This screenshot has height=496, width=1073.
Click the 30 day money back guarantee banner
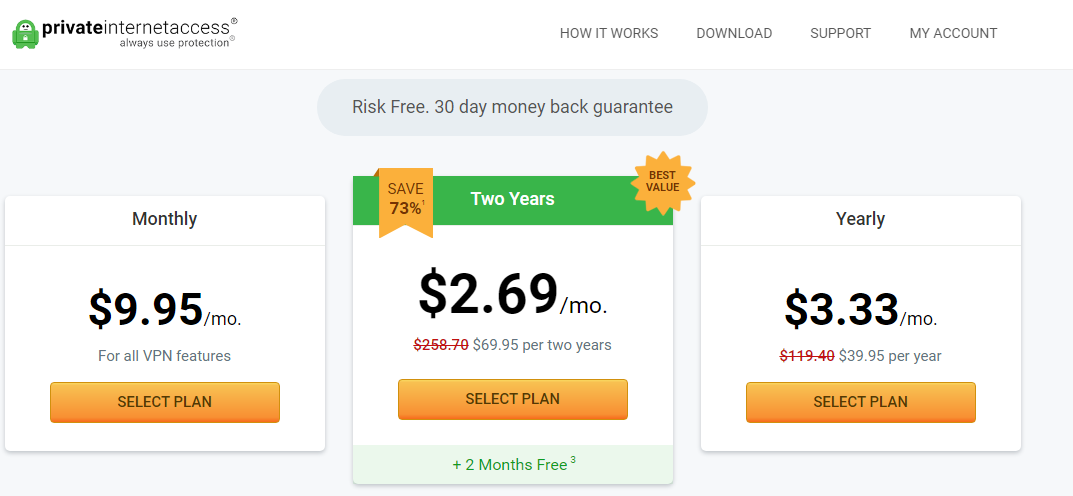[512, 107]
